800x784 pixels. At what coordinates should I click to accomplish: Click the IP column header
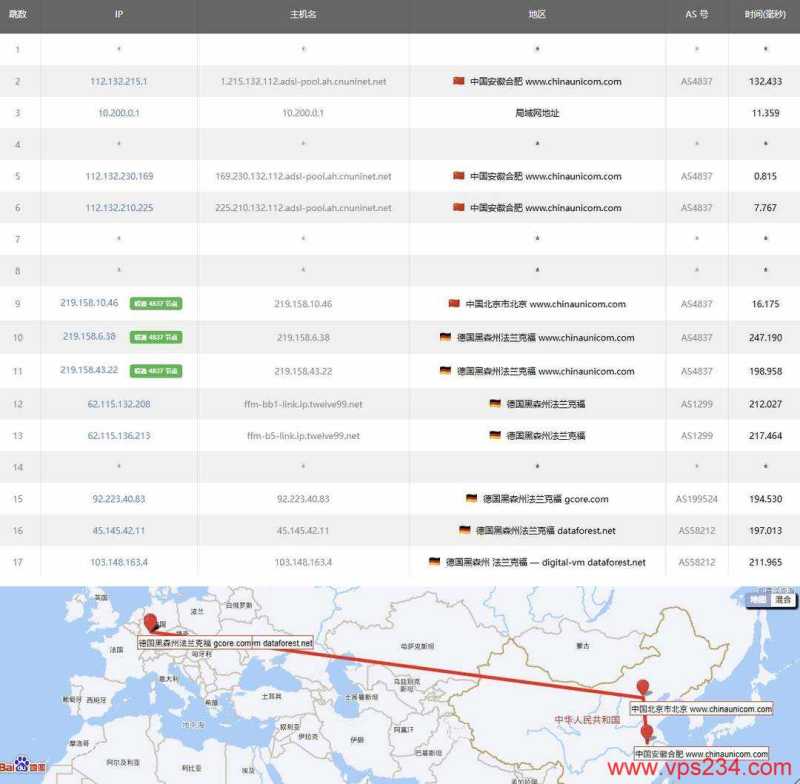click(x=118, y=14)
